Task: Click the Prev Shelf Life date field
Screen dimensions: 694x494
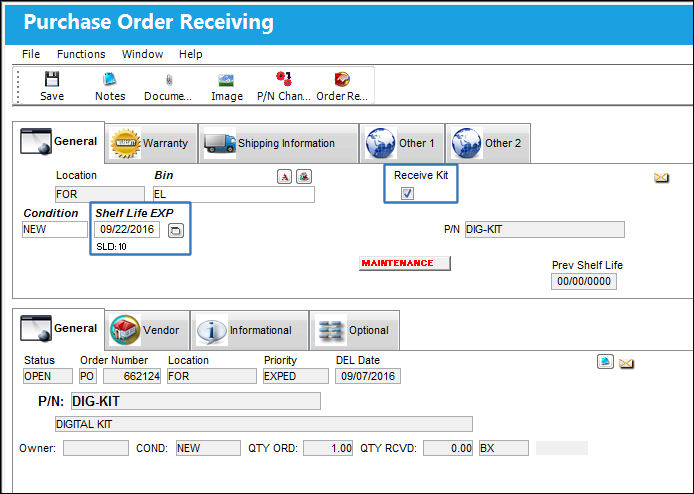Action: click(584, 282)
